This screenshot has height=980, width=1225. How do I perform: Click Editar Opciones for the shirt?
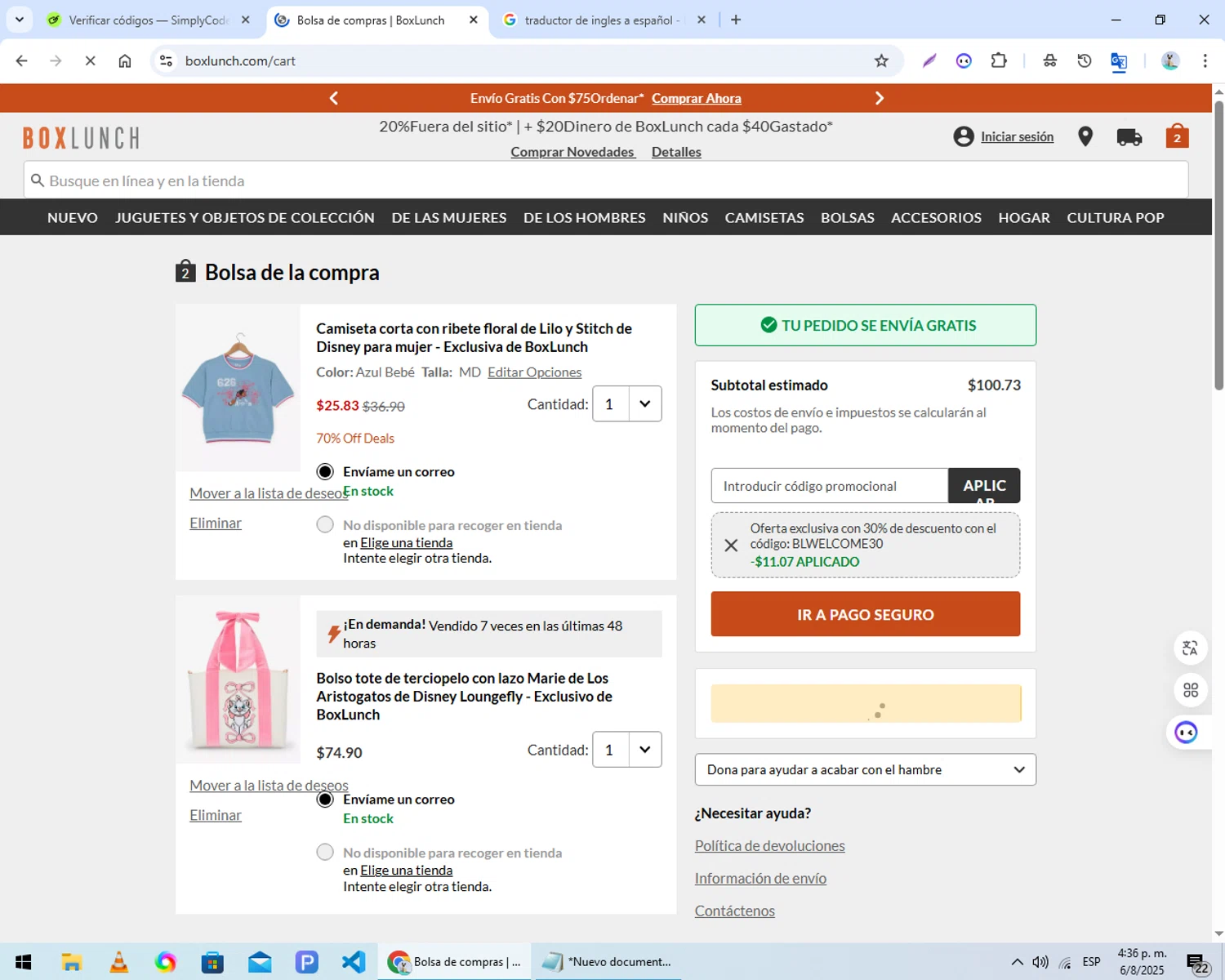pos(534,372)
